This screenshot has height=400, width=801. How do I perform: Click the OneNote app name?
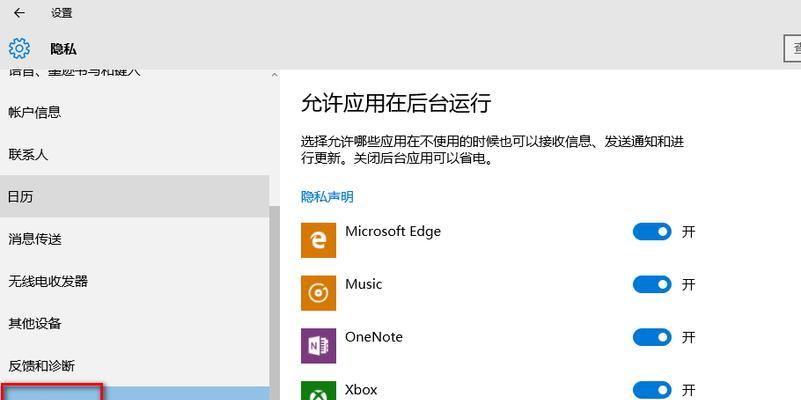[374, 337]
